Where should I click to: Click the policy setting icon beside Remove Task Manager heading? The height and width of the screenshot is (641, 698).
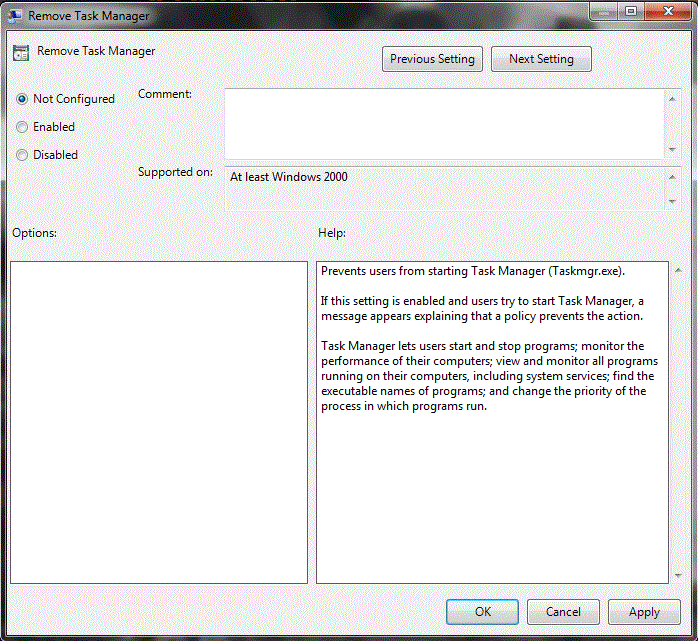pyautogui.click(x=20, y=53)
